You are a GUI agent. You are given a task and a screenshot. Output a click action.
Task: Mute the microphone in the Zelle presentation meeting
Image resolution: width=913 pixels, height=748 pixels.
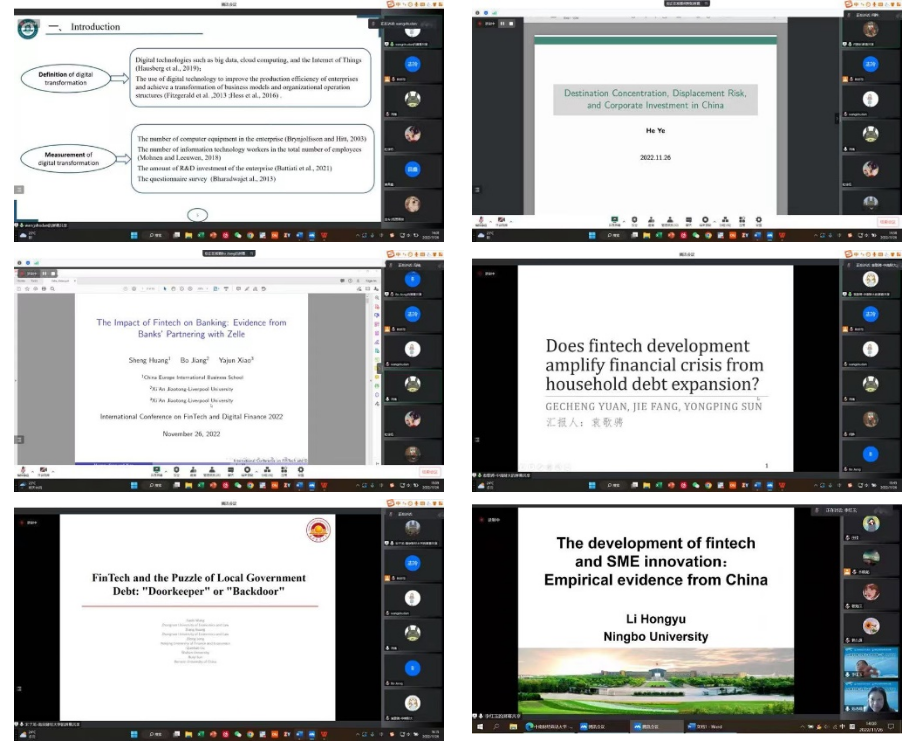point(22,468)
